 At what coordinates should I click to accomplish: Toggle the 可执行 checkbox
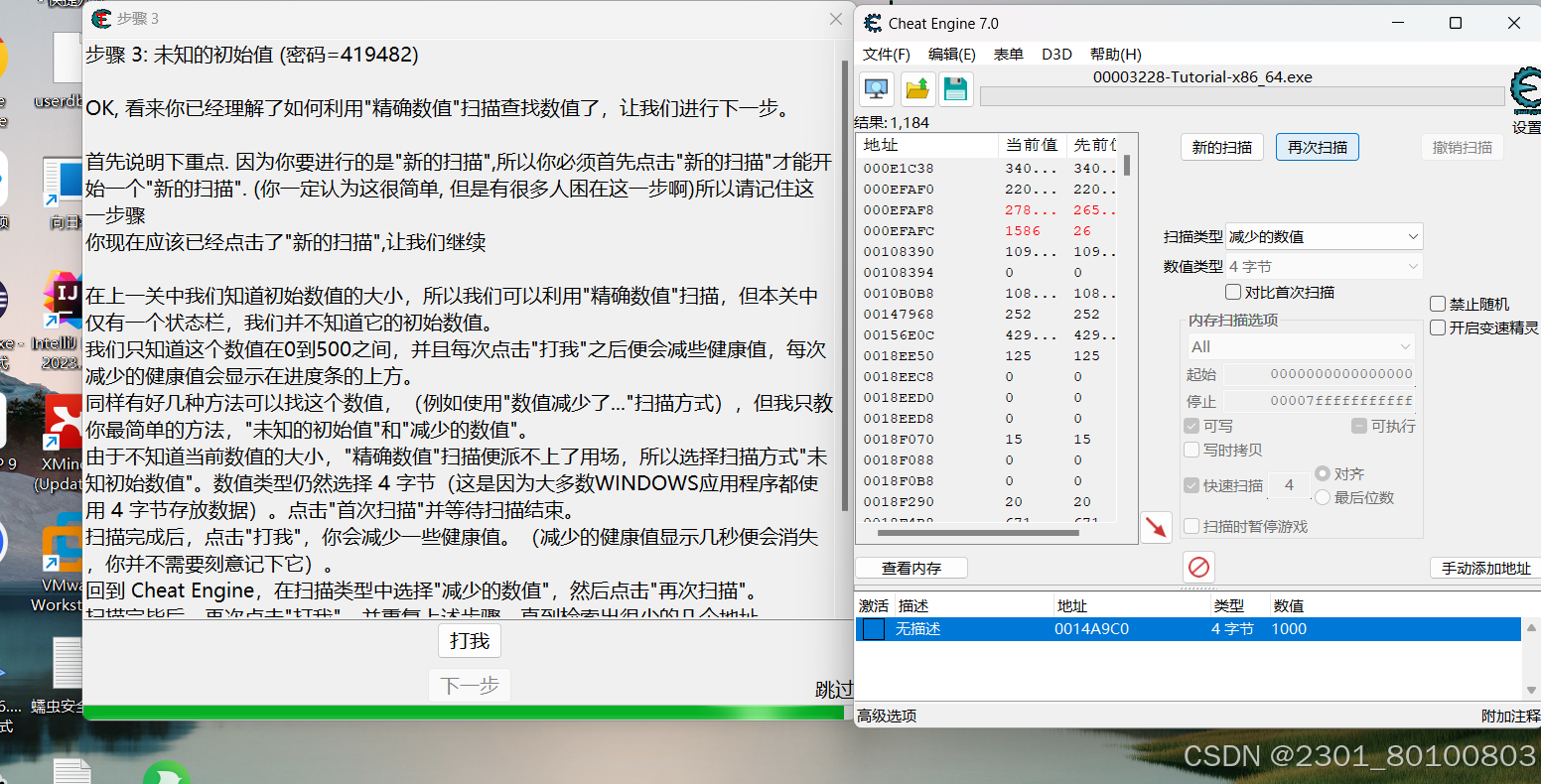click(1359, 426)
